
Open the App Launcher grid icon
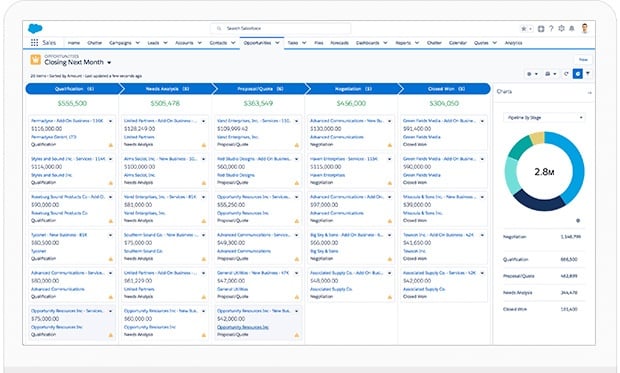34,43
